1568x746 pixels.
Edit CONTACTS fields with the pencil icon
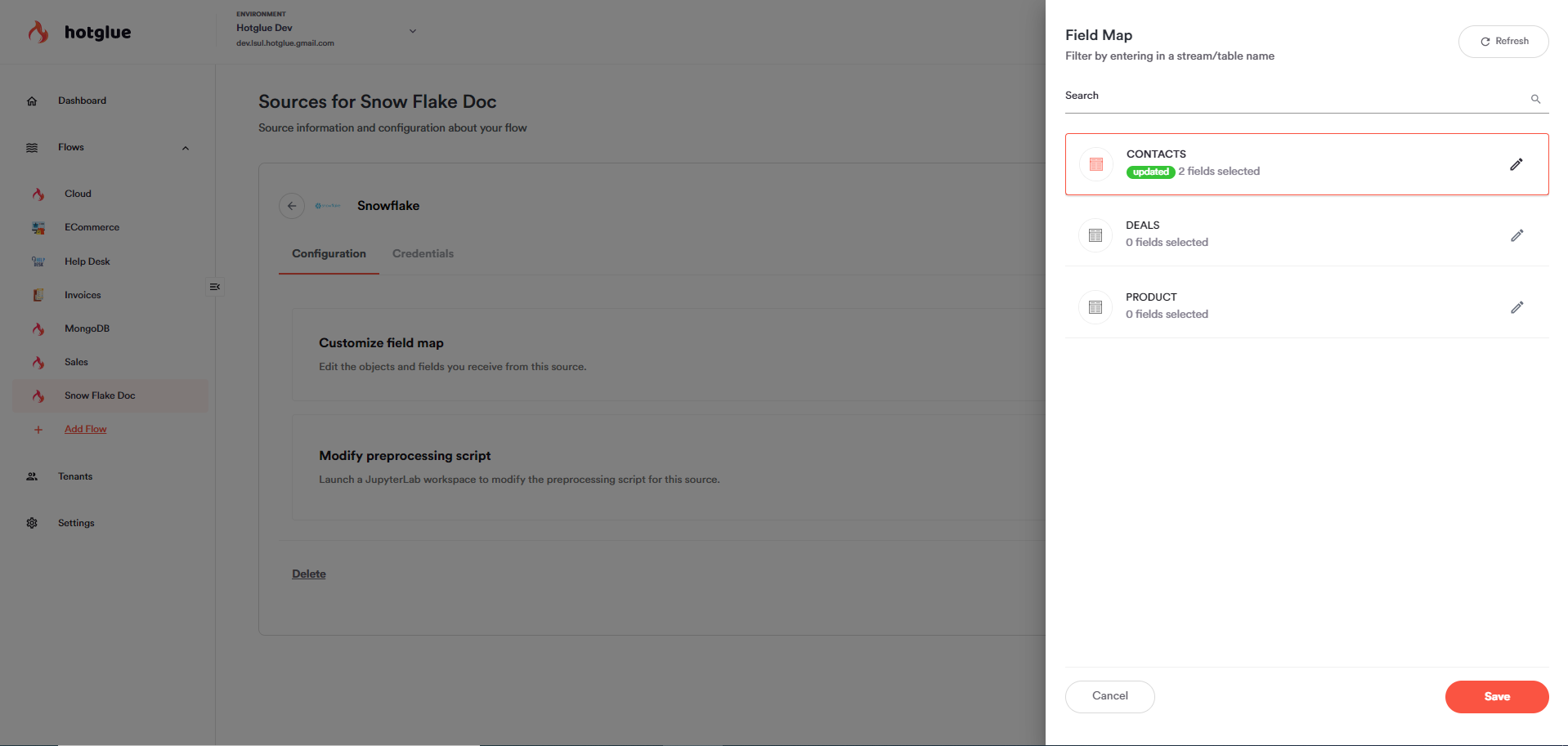click(1516, 164)
